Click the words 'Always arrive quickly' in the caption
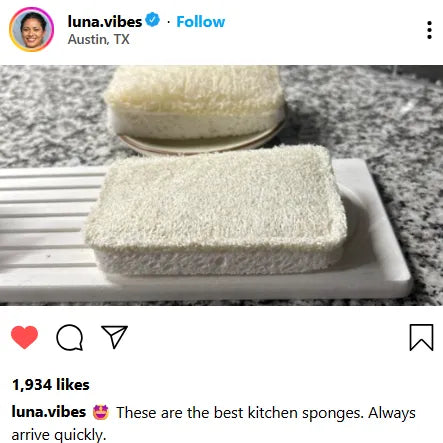Screen dimensions: 443x443 coord(213,424)
